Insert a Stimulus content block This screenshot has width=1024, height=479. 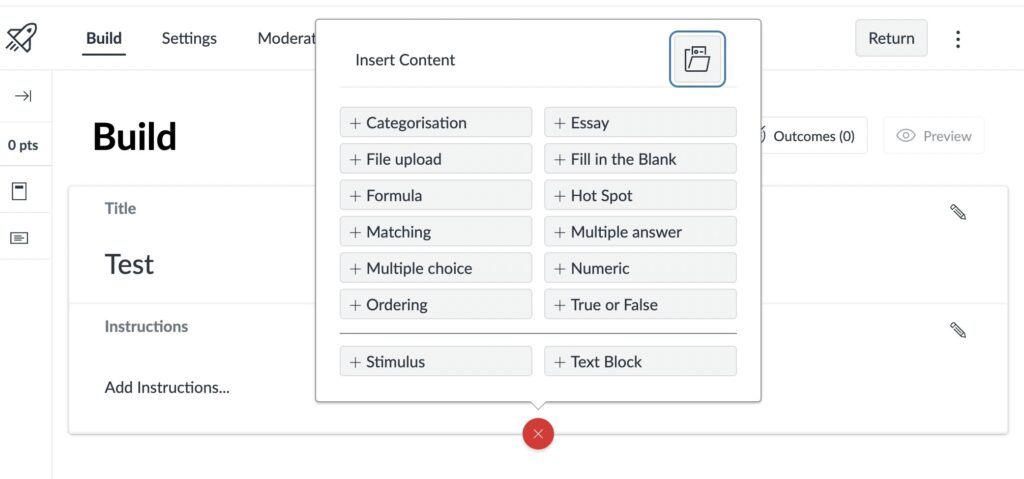tap(436, 362)
